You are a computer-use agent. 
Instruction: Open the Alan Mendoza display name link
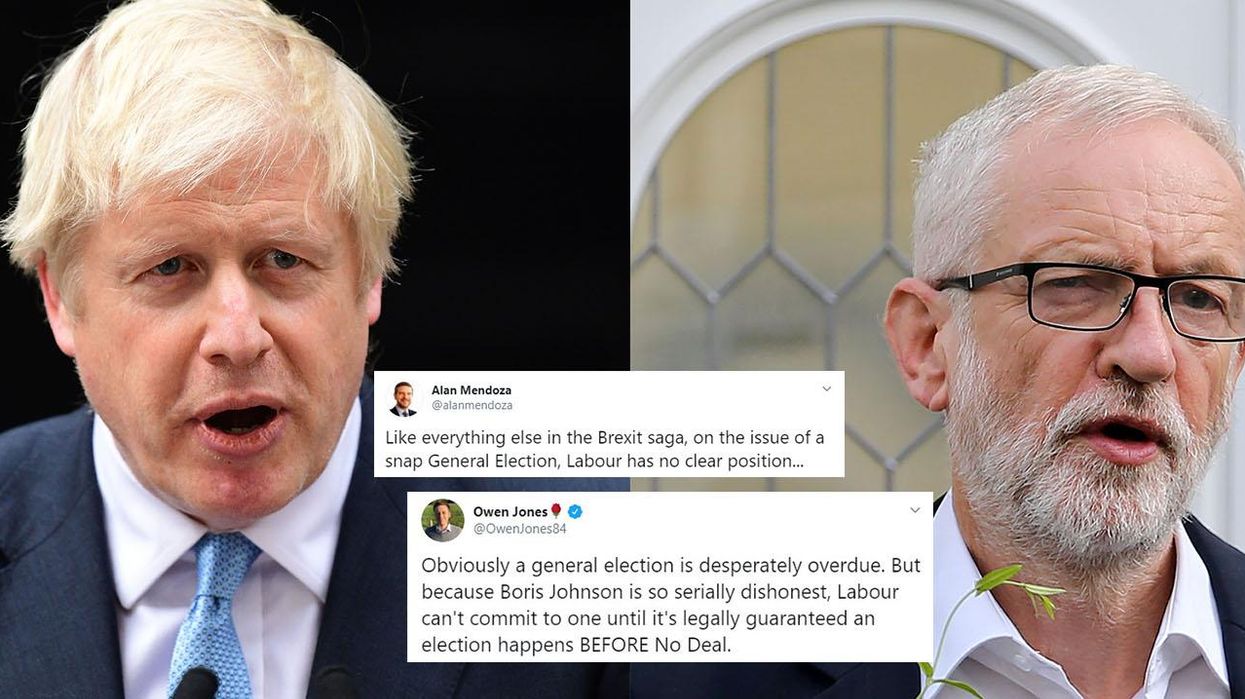(471, 390)
